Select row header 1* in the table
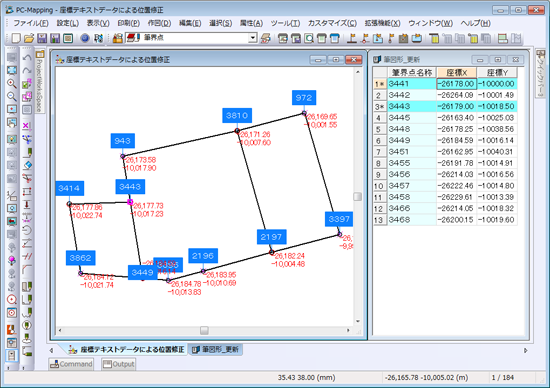Viewport: 550px width, 388px height. (380, 84)
